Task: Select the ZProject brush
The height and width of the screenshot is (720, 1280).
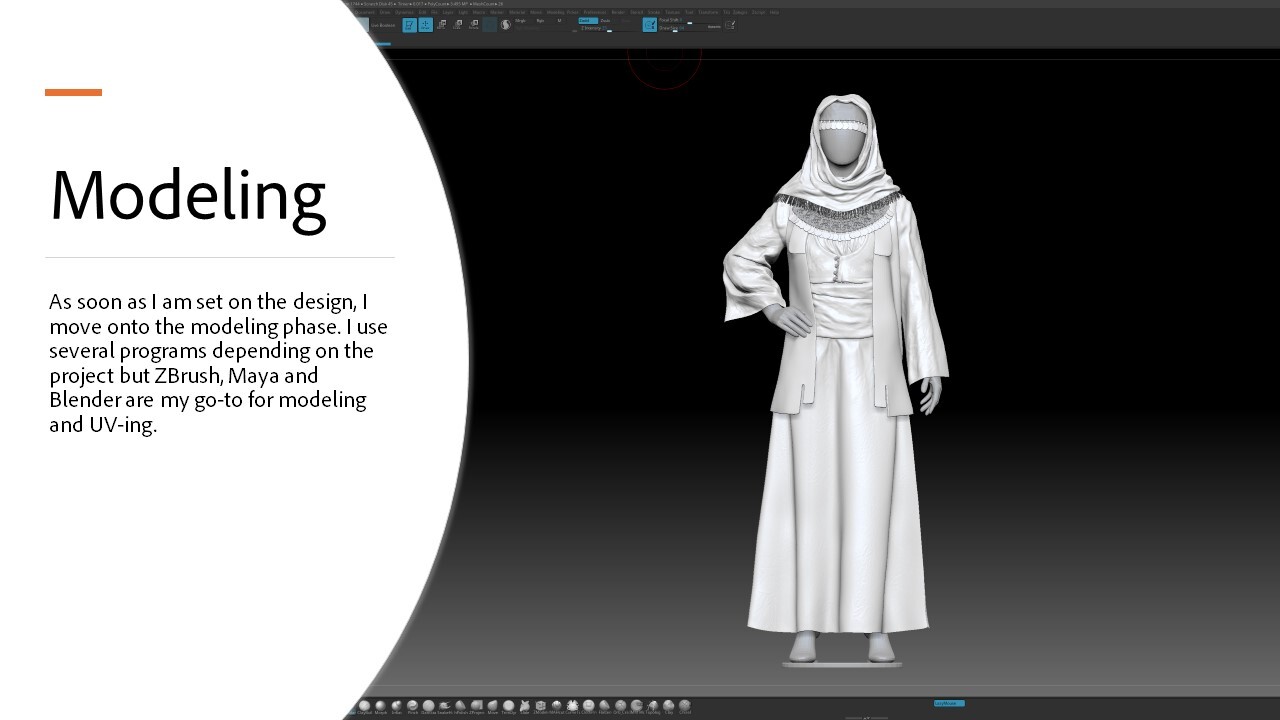Action: (477, 705)
